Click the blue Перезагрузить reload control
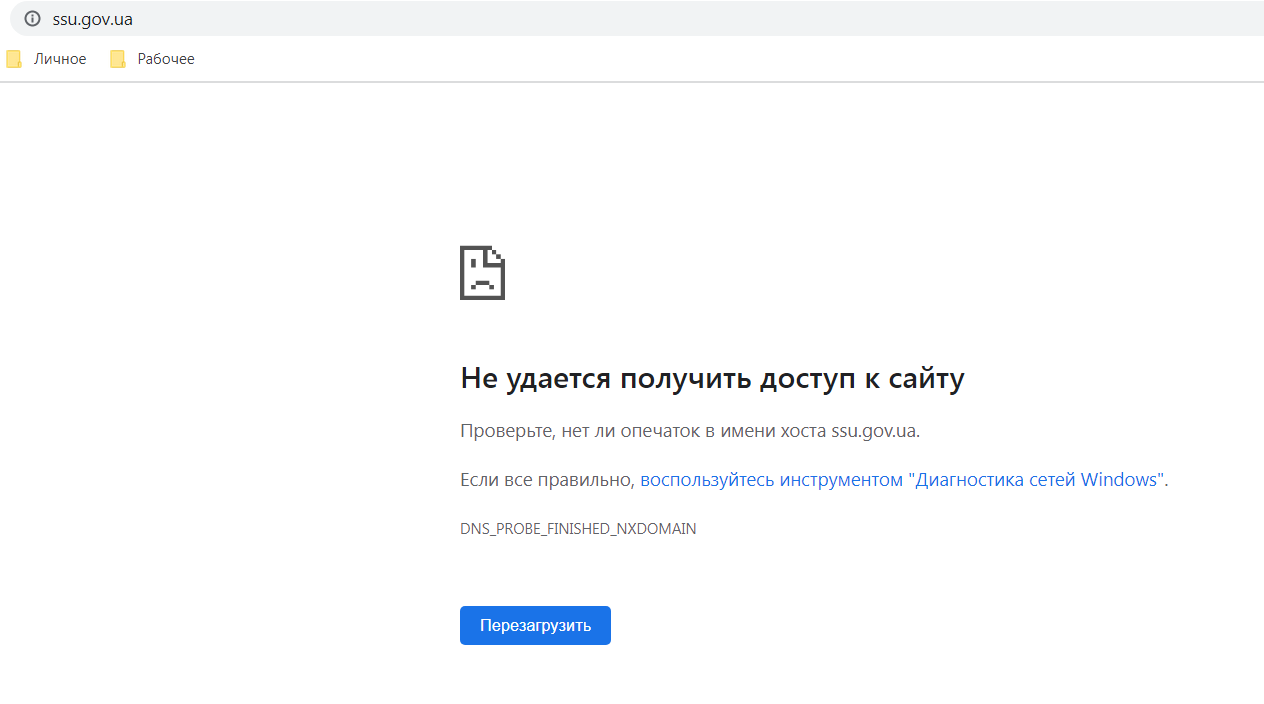 point(535,625)
